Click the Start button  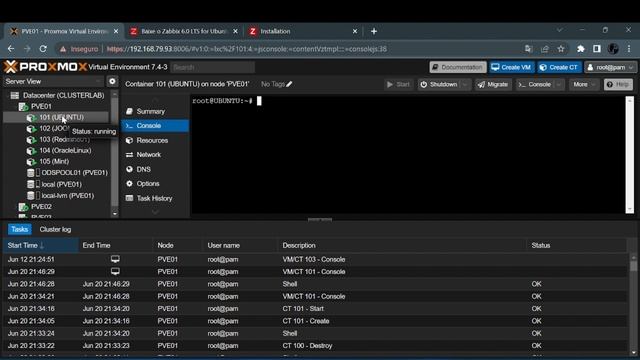398,84
